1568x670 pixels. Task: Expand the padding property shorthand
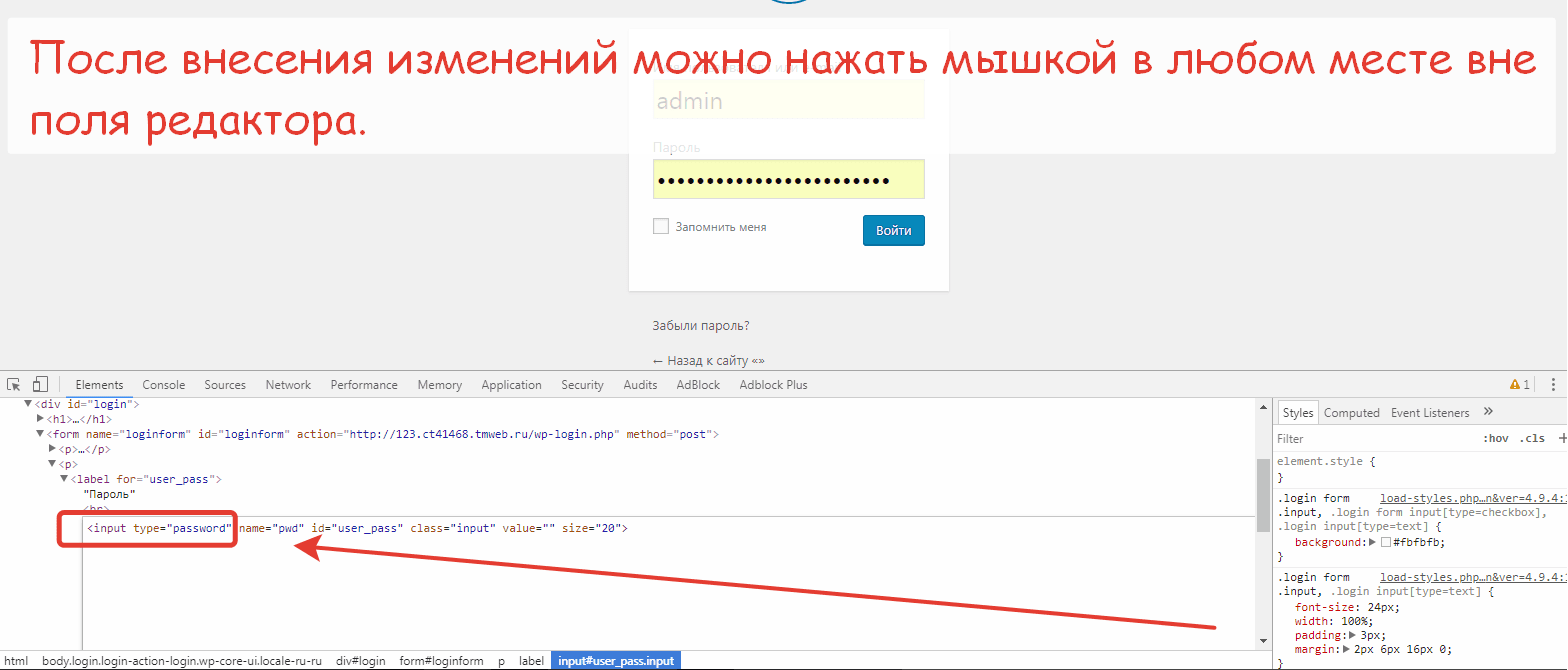[x=1352, y=635]
